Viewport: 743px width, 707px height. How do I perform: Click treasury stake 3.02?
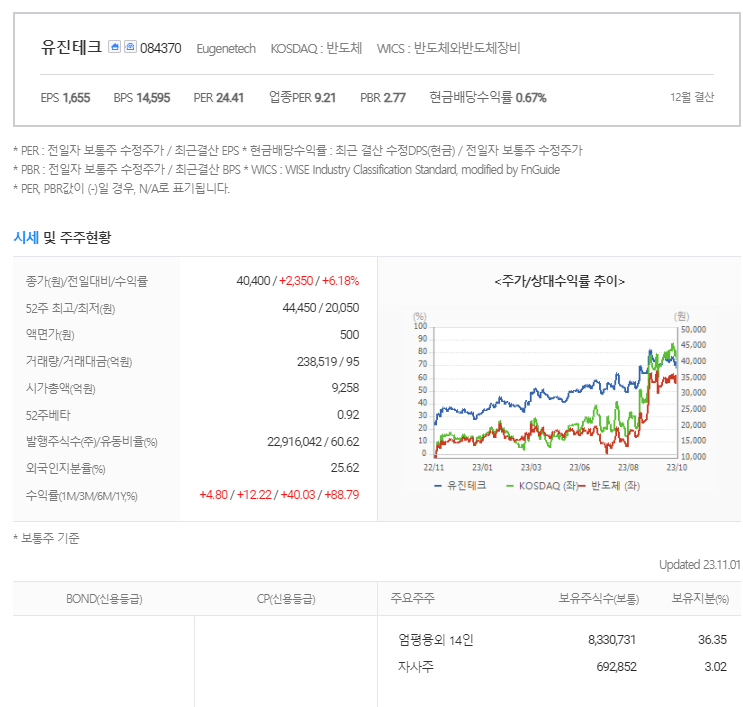[716, 667]
